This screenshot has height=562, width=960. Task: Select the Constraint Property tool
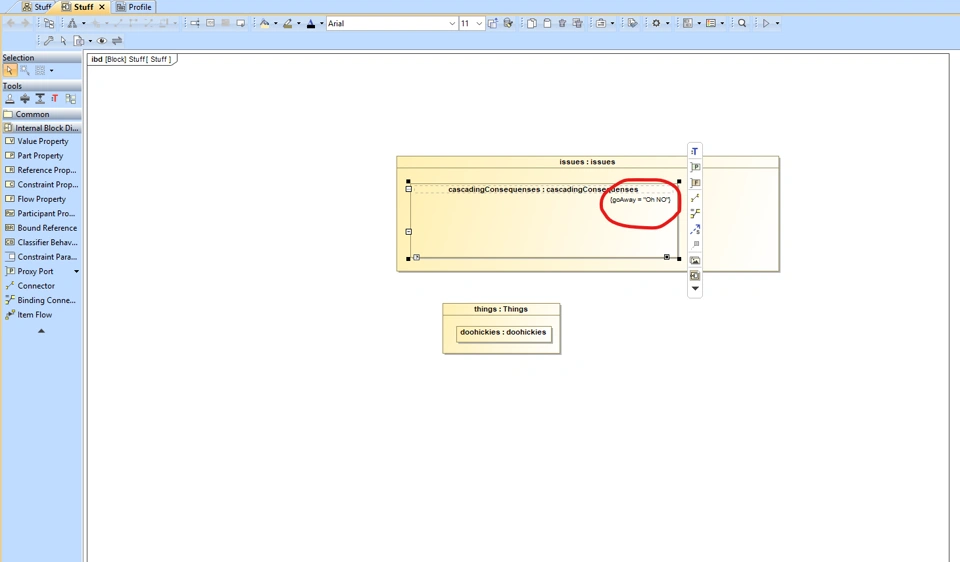pos(42,184)
